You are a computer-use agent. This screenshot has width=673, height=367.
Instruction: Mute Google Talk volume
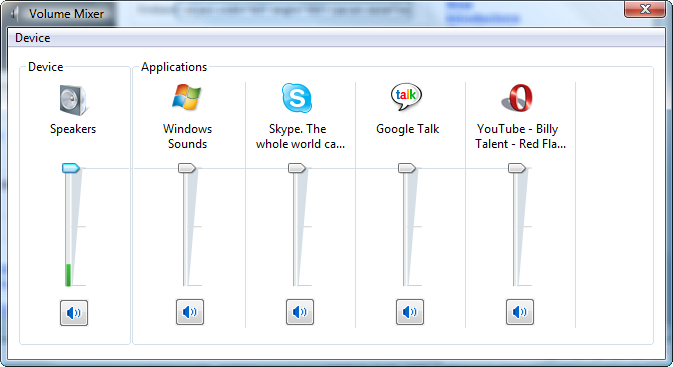pyautogui.click(x=409, y=312)
